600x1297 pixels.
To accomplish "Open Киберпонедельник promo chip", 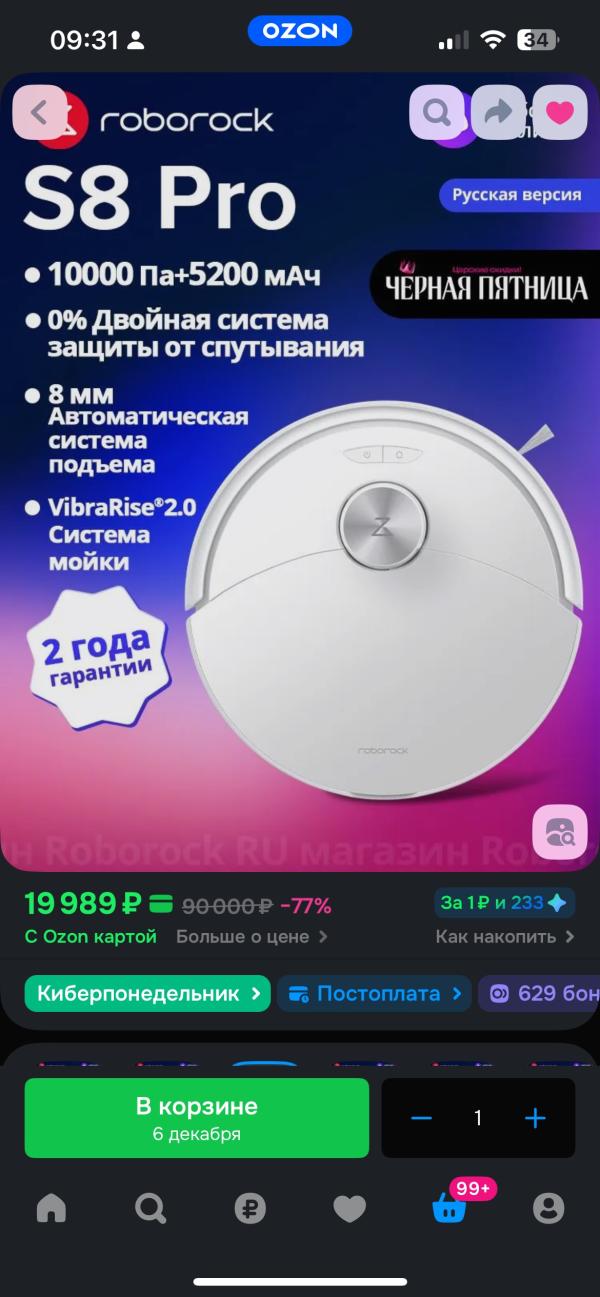I will coord(148,994).
